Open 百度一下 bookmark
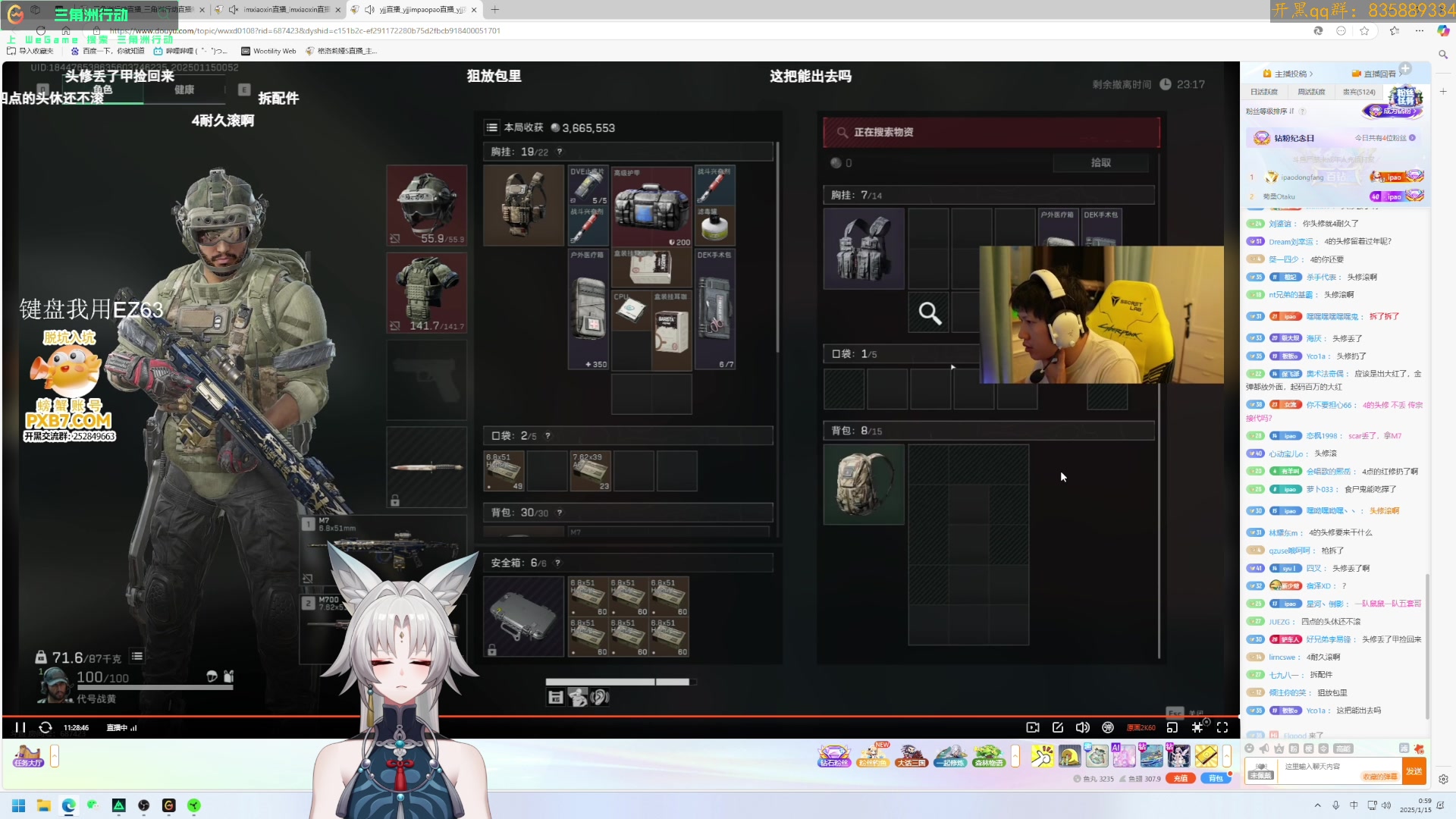 (107, 51)
